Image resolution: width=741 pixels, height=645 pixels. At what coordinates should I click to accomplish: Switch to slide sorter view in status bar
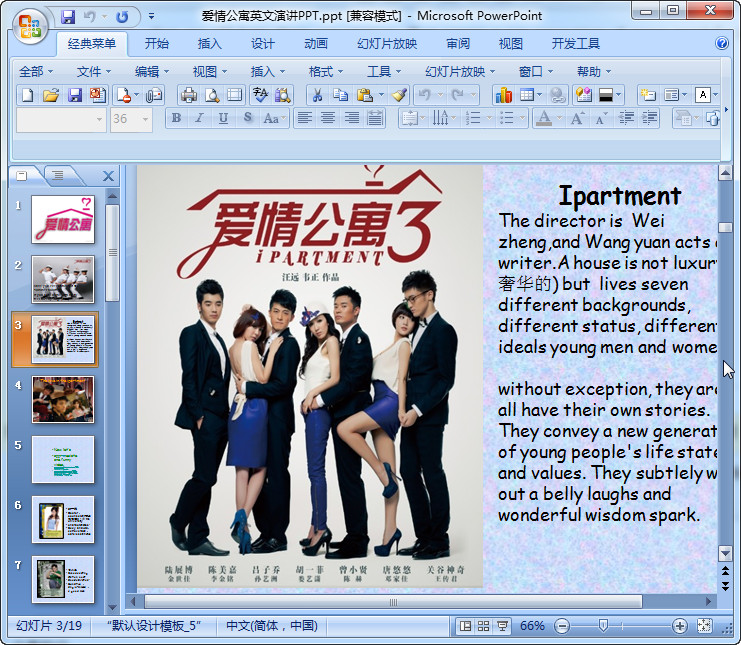pos(483,626)
